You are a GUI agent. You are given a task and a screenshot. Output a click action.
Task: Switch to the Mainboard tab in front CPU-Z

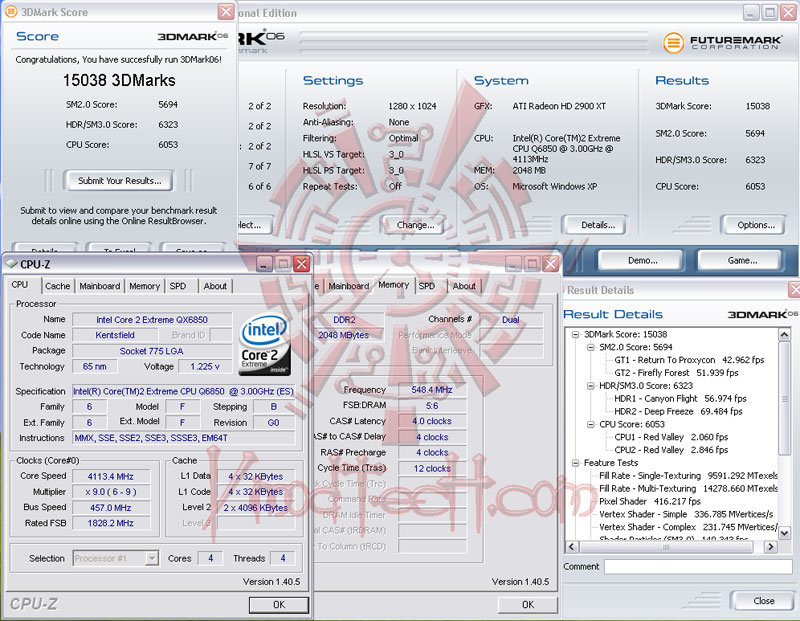99,286
